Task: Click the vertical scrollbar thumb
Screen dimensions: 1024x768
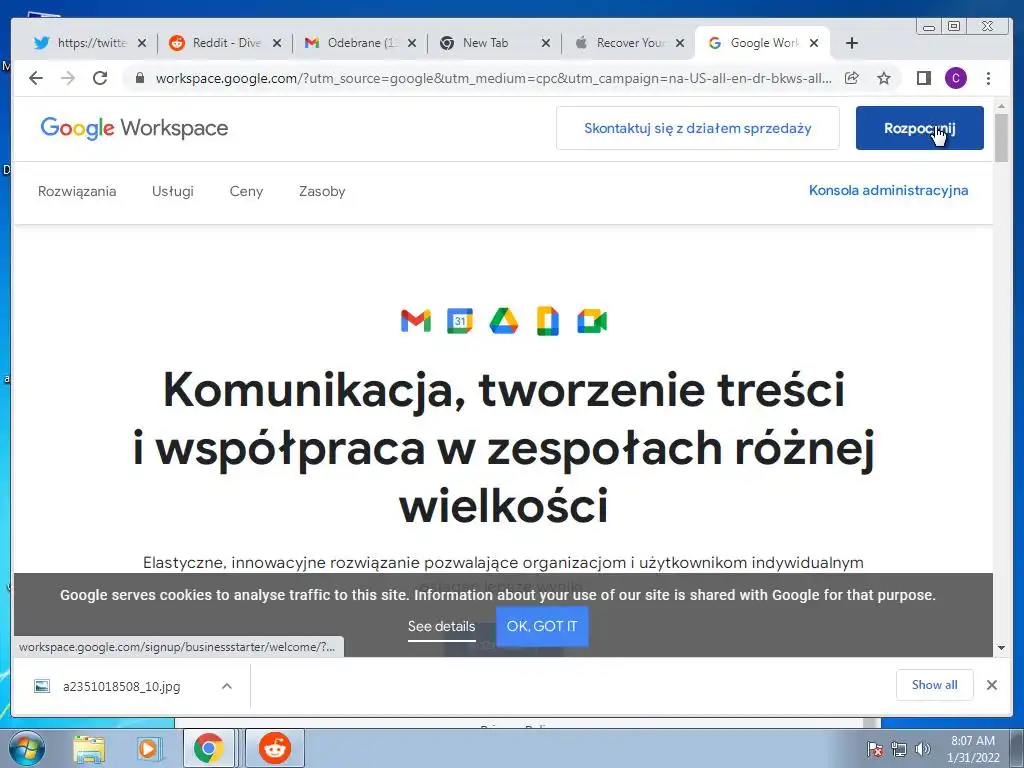Action: coord(1001,137)
